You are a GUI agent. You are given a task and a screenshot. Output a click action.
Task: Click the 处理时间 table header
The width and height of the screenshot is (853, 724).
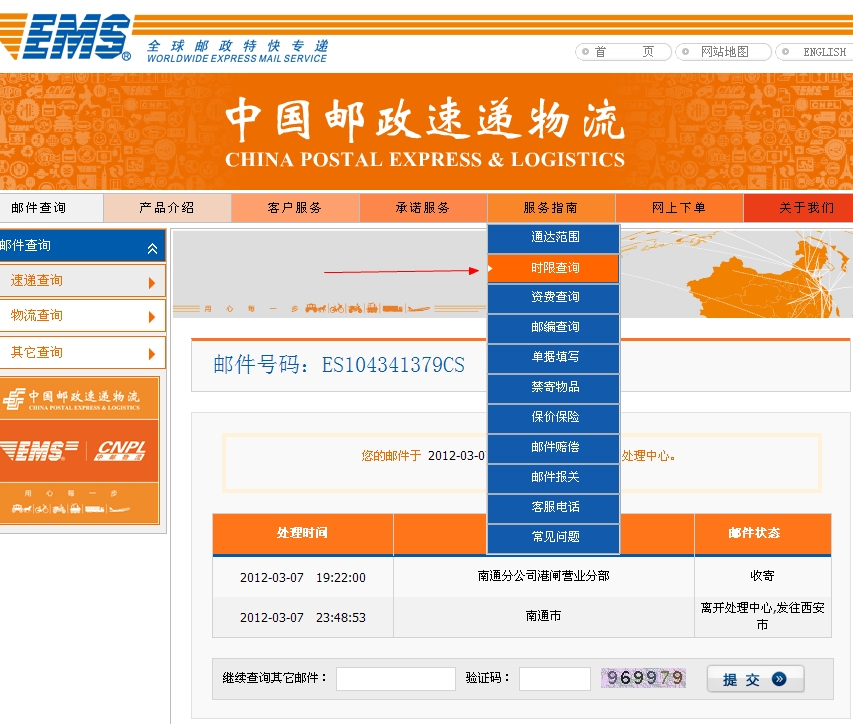tap(303, 534)
